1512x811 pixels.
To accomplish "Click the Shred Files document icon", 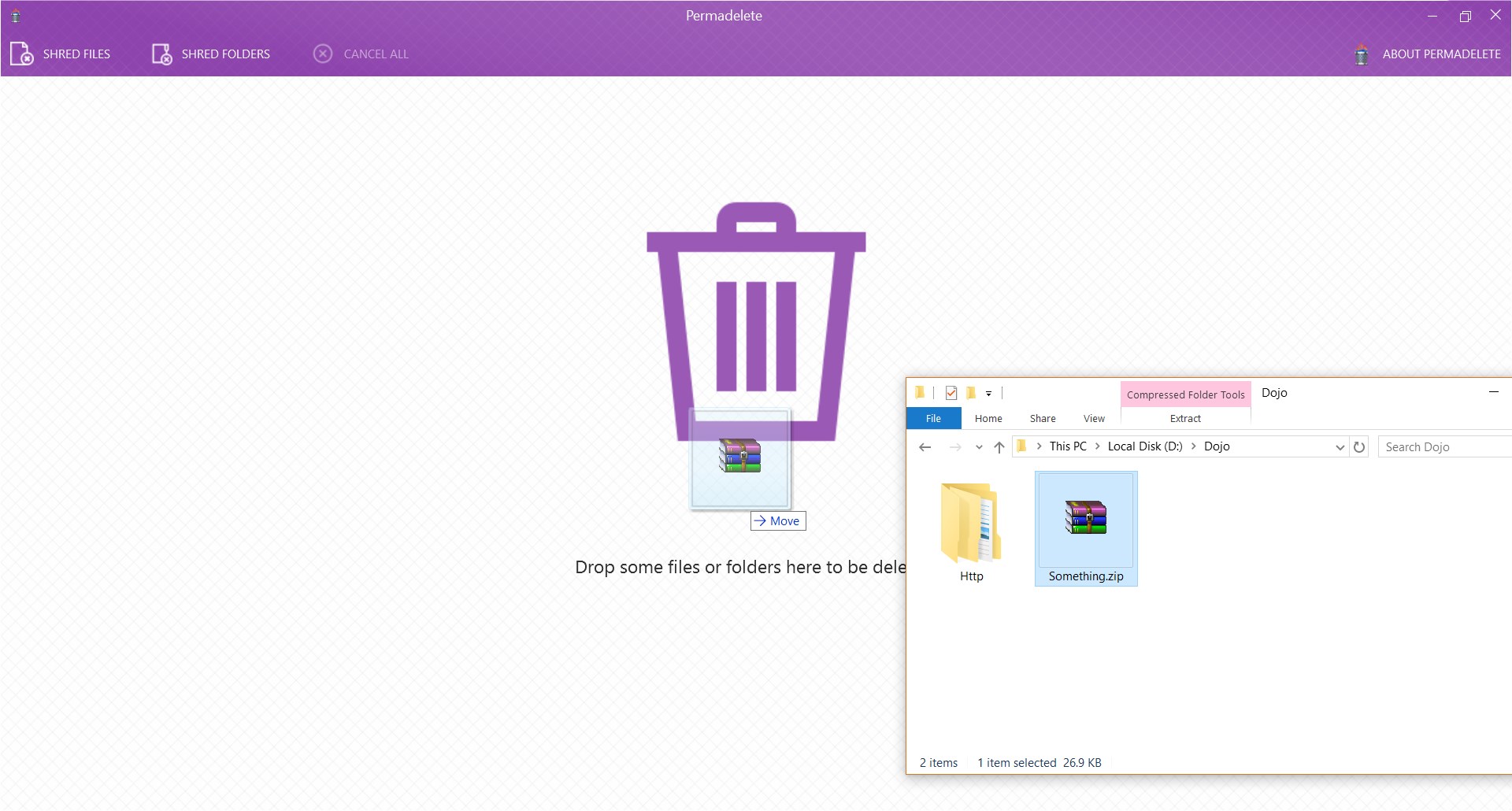I will coord(21,54).
